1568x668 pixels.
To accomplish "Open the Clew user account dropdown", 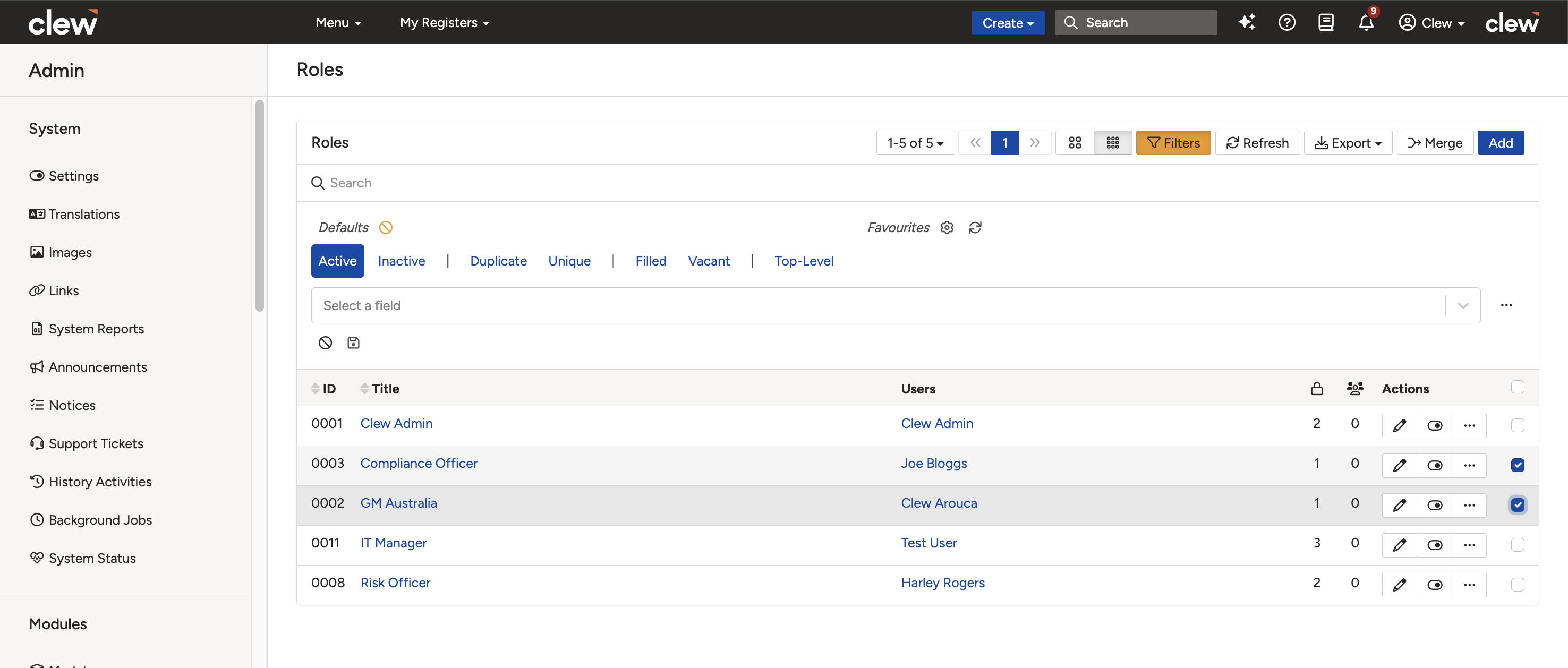I will tap(1431, 22).
